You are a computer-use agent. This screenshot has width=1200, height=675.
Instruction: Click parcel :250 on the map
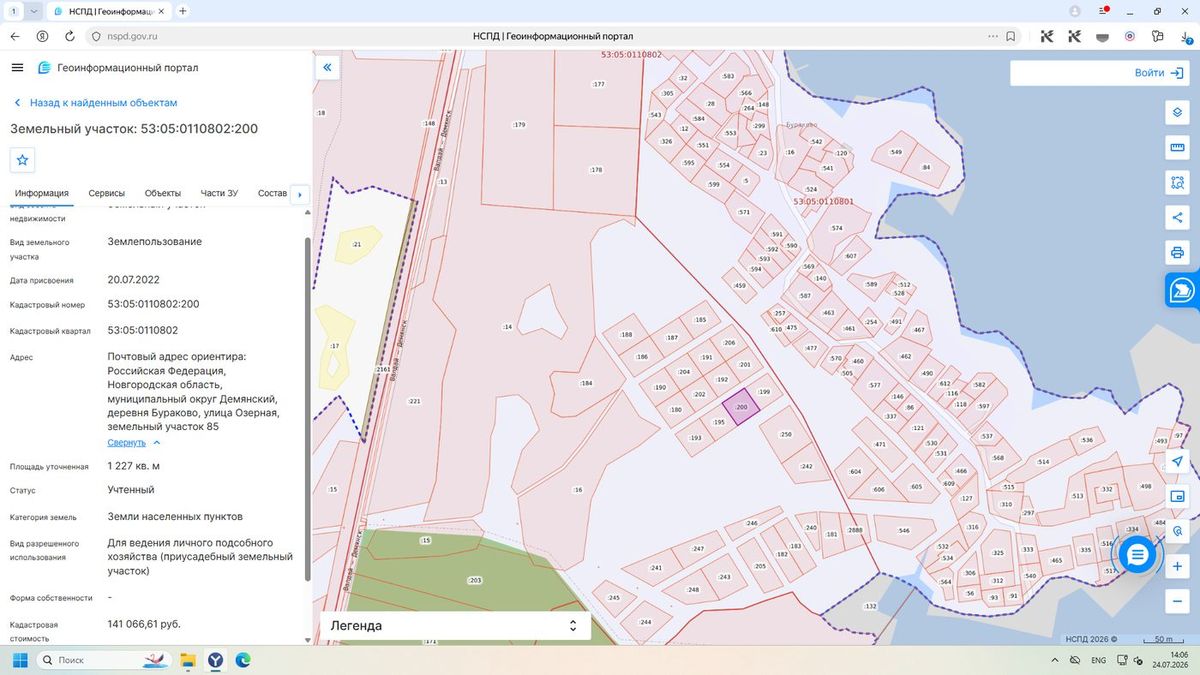pyautogui.click(x=786, y=434)
